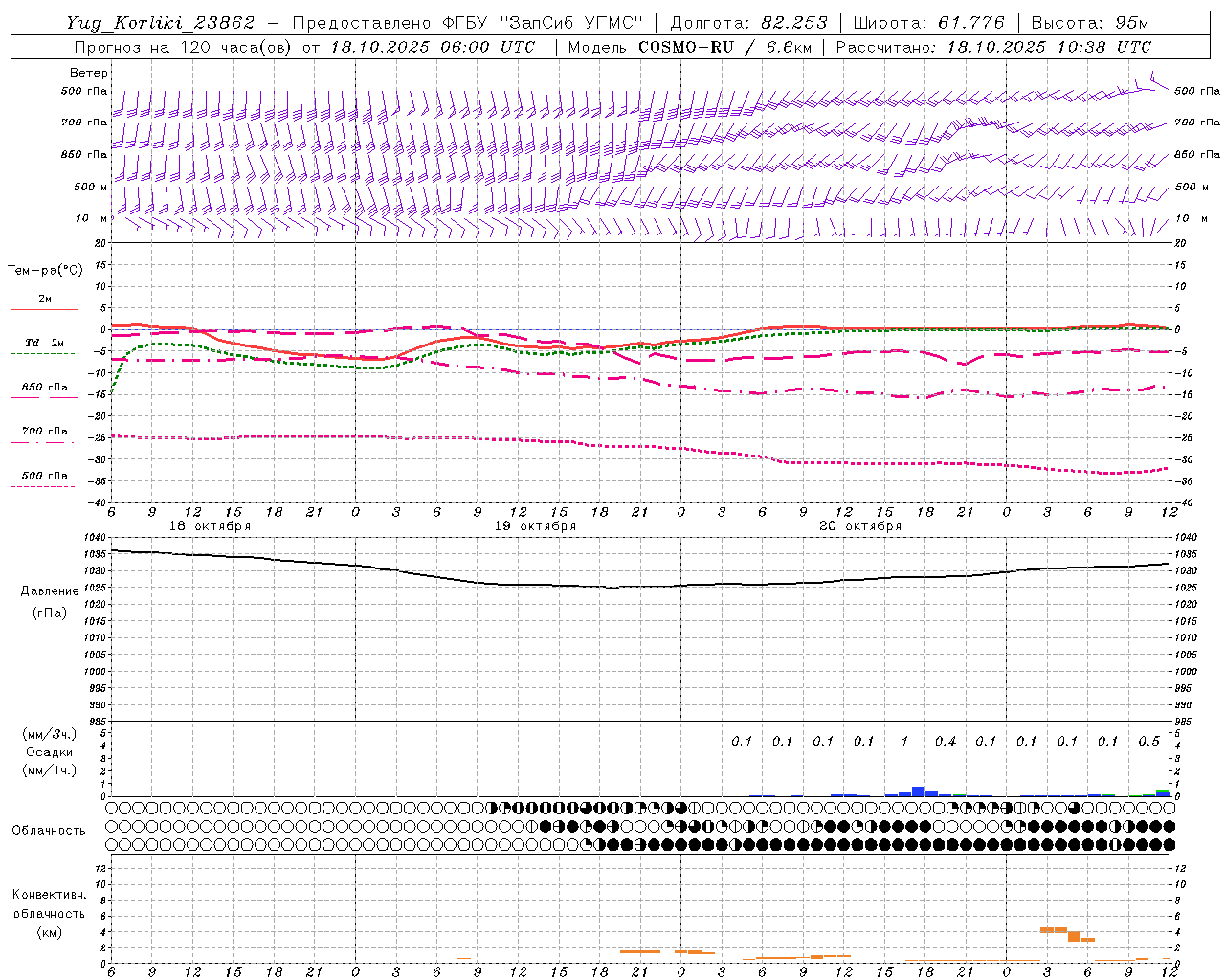Click the 850 гПа temperature legend label
1225x980 pixels.
(45, 388)
